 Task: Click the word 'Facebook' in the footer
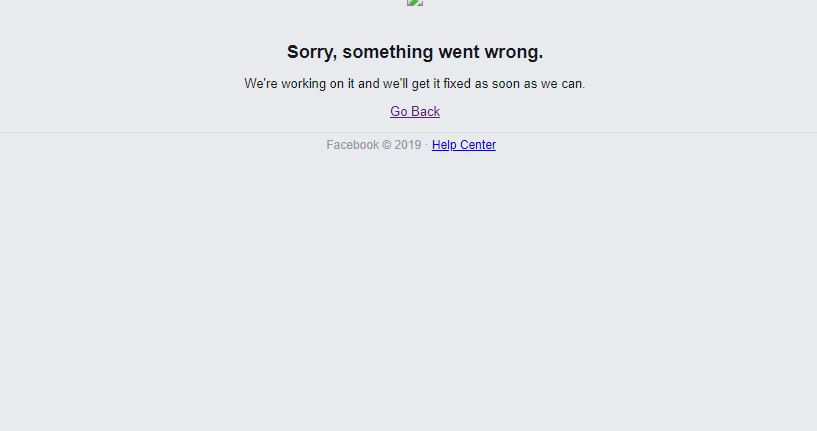pos(353,145)
